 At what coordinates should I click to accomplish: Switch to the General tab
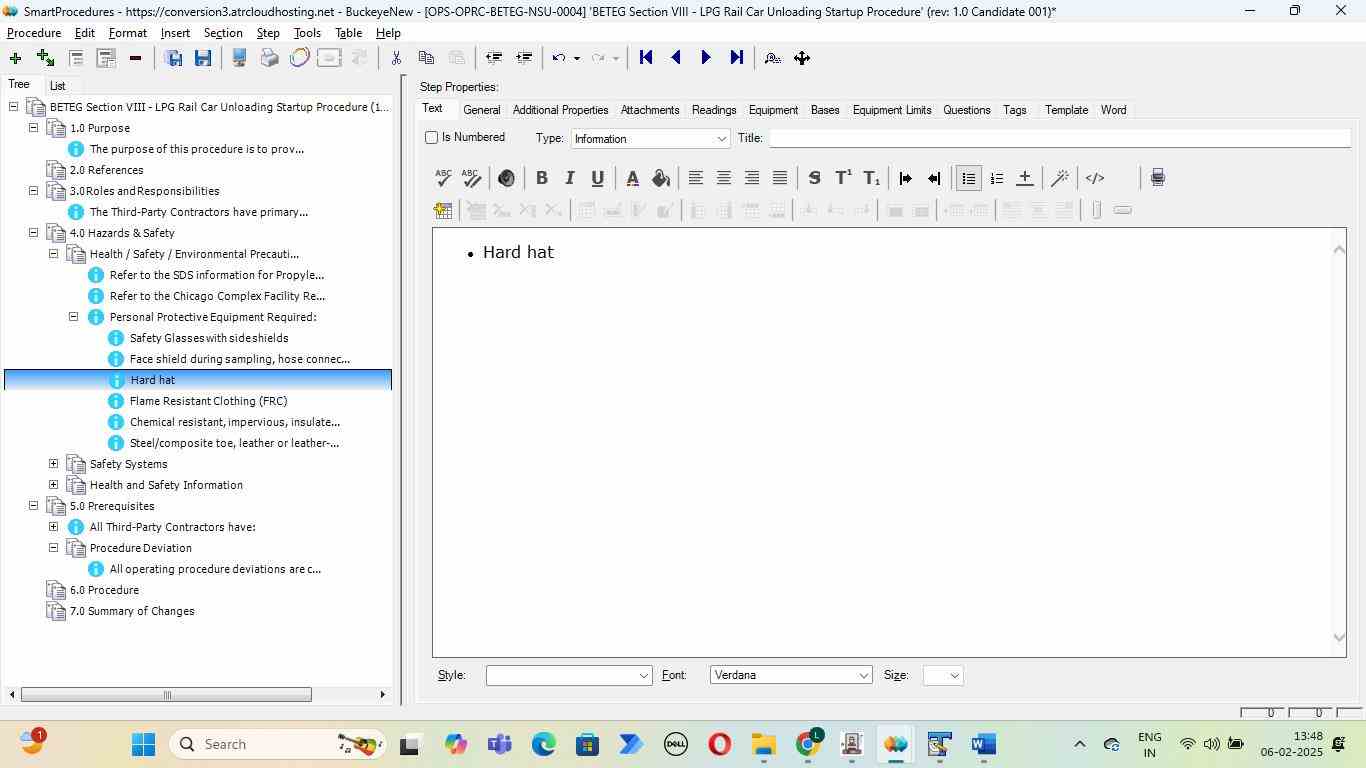pos(481,110)
